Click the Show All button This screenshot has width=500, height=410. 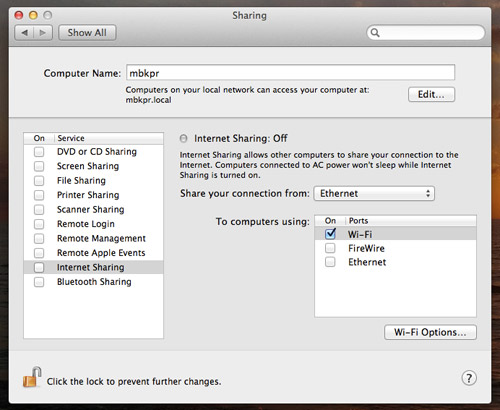[x=87, y=33]
